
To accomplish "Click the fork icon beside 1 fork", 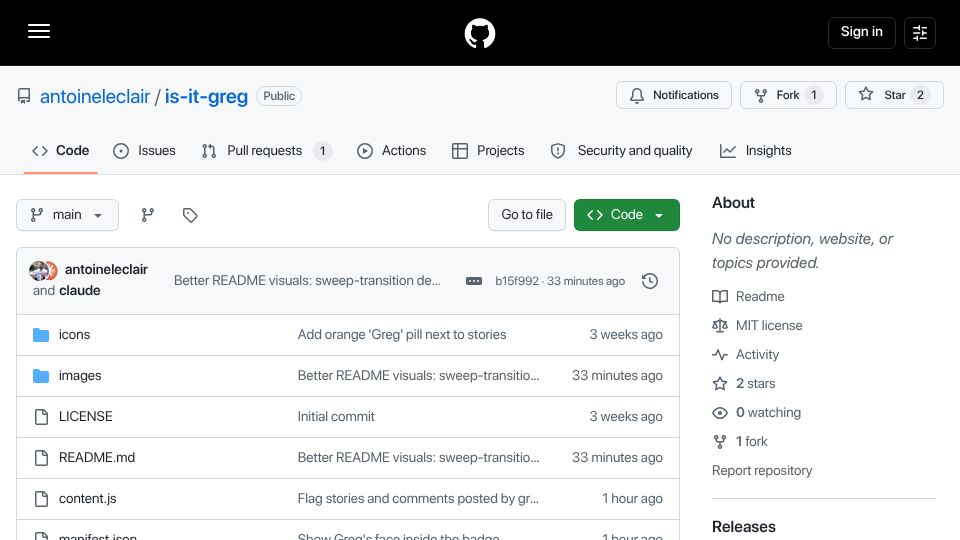I will click(x=720, y=441).
